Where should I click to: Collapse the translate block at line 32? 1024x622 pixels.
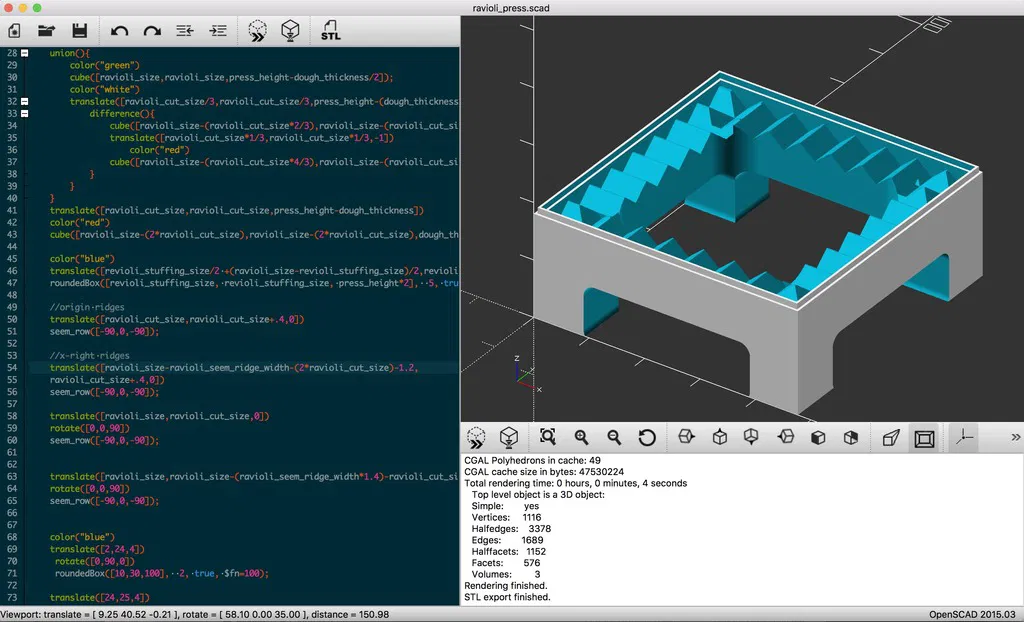tap(24, 101)
